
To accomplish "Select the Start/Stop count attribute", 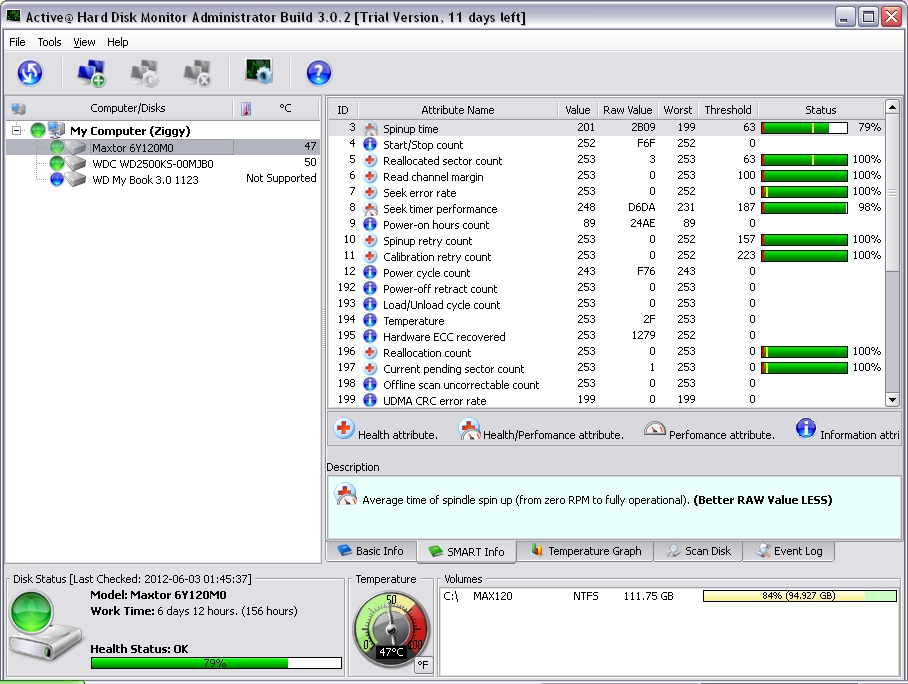I will [x=606, y=144].
